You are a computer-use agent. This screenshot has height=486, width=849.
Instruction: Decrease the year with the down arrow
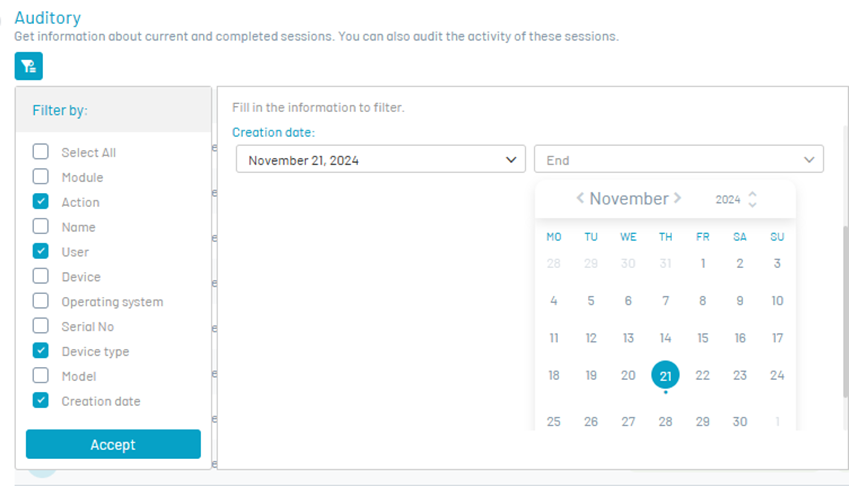753,205
